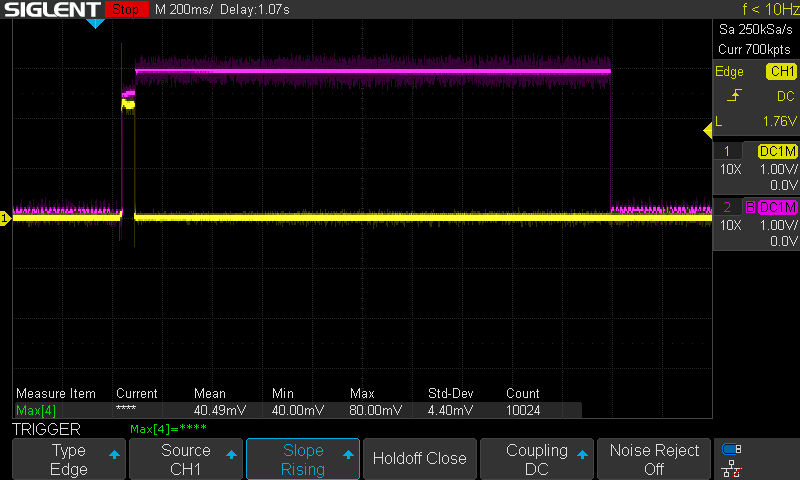Toggle the red Stop run state indicator

[125, 9]
